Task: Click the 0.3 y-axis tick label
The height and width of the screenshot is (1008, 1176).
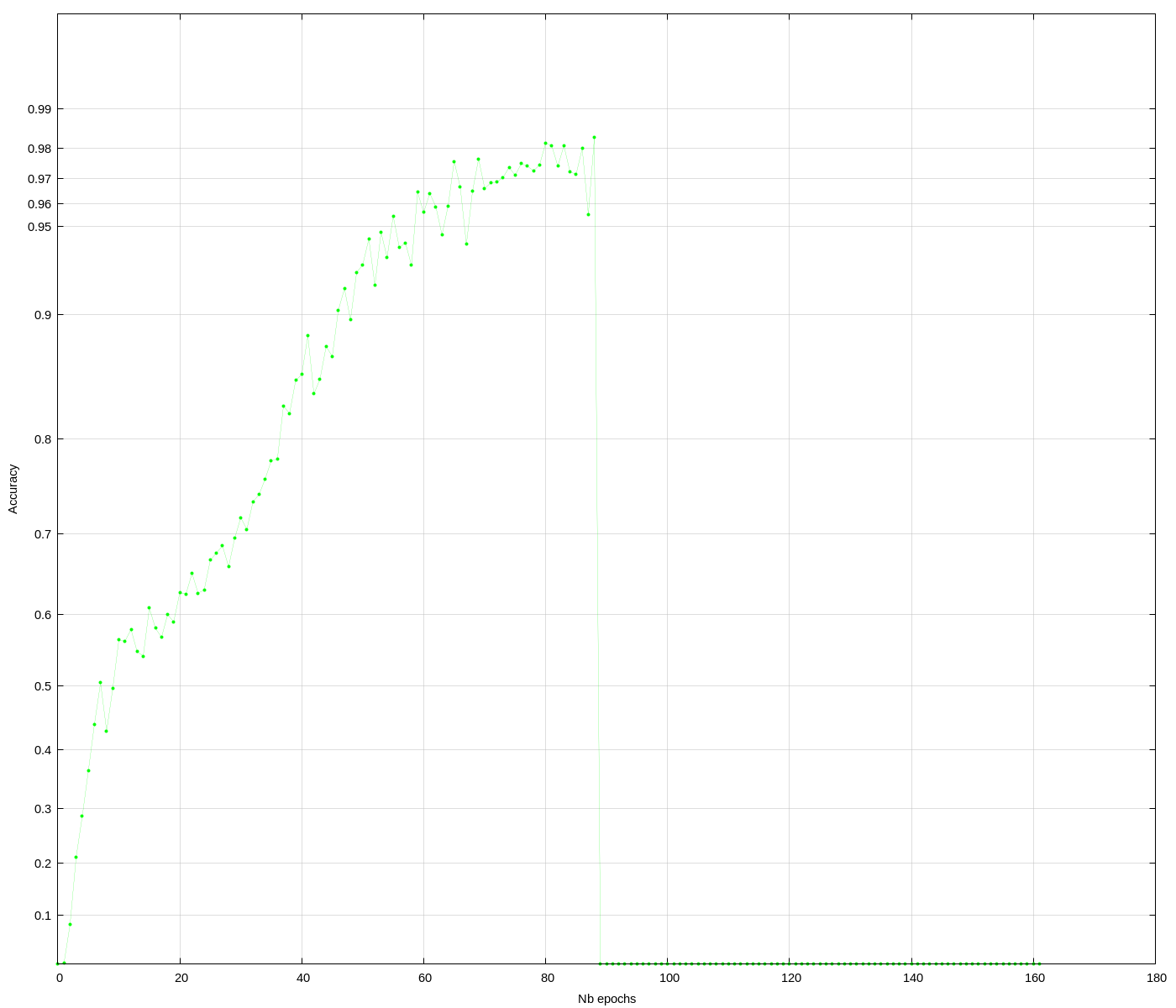Action: point(43,809)
